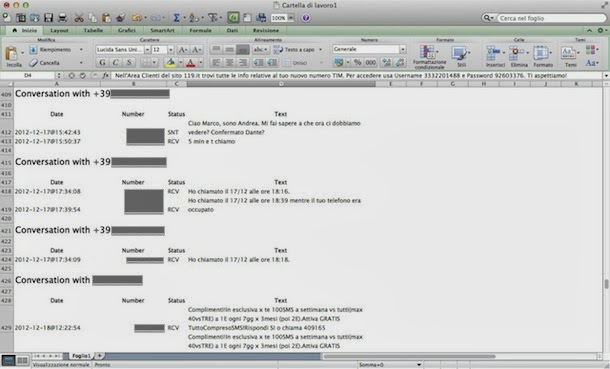The height and width of the screenshot is (369, 610).
Task: Cut selection with the scissors icon
Action: click(x=79, y=17)
